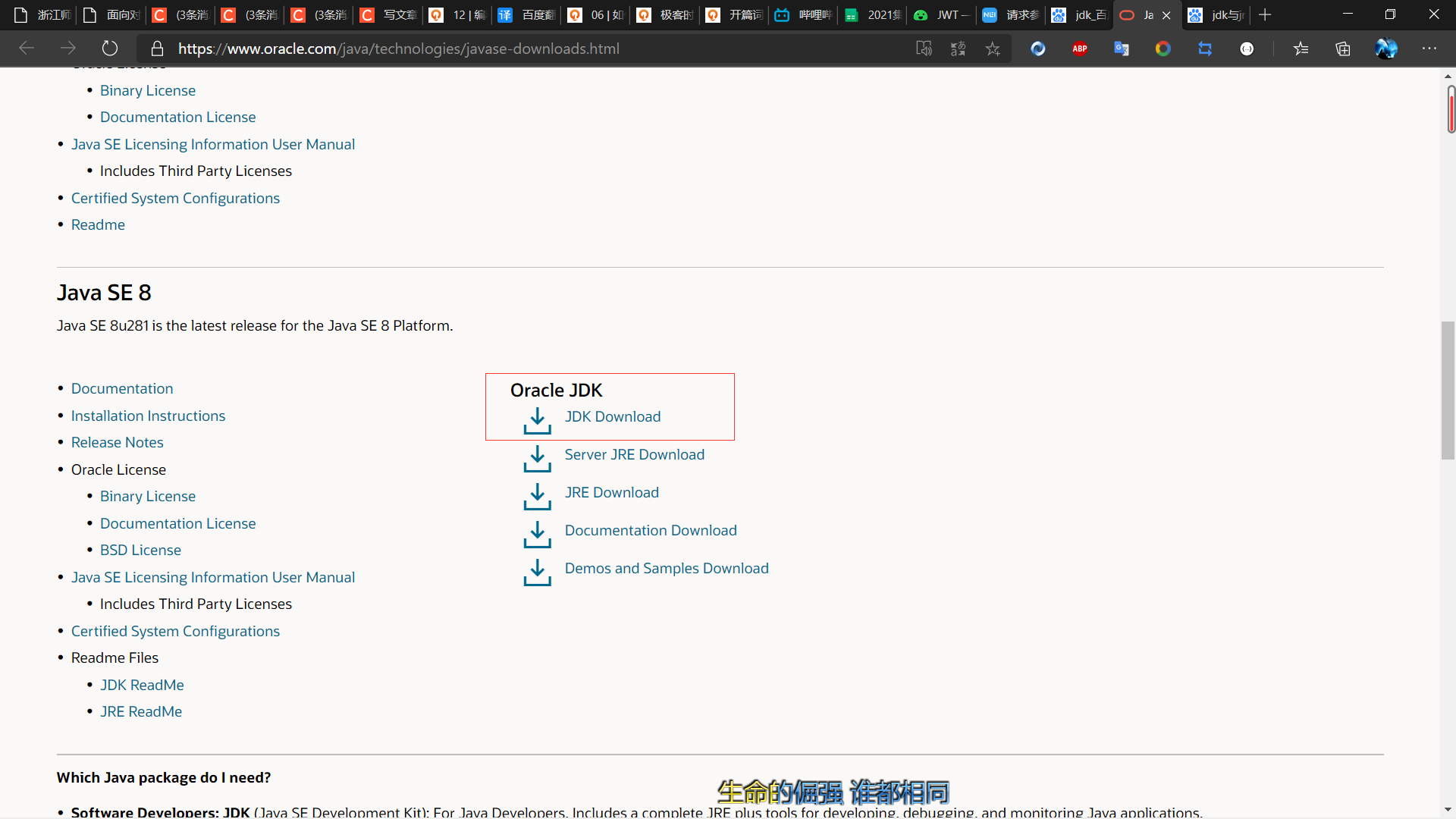Open the JRE Download link
This screenshot has width=1456, height=819.
(x=611, y=492)
